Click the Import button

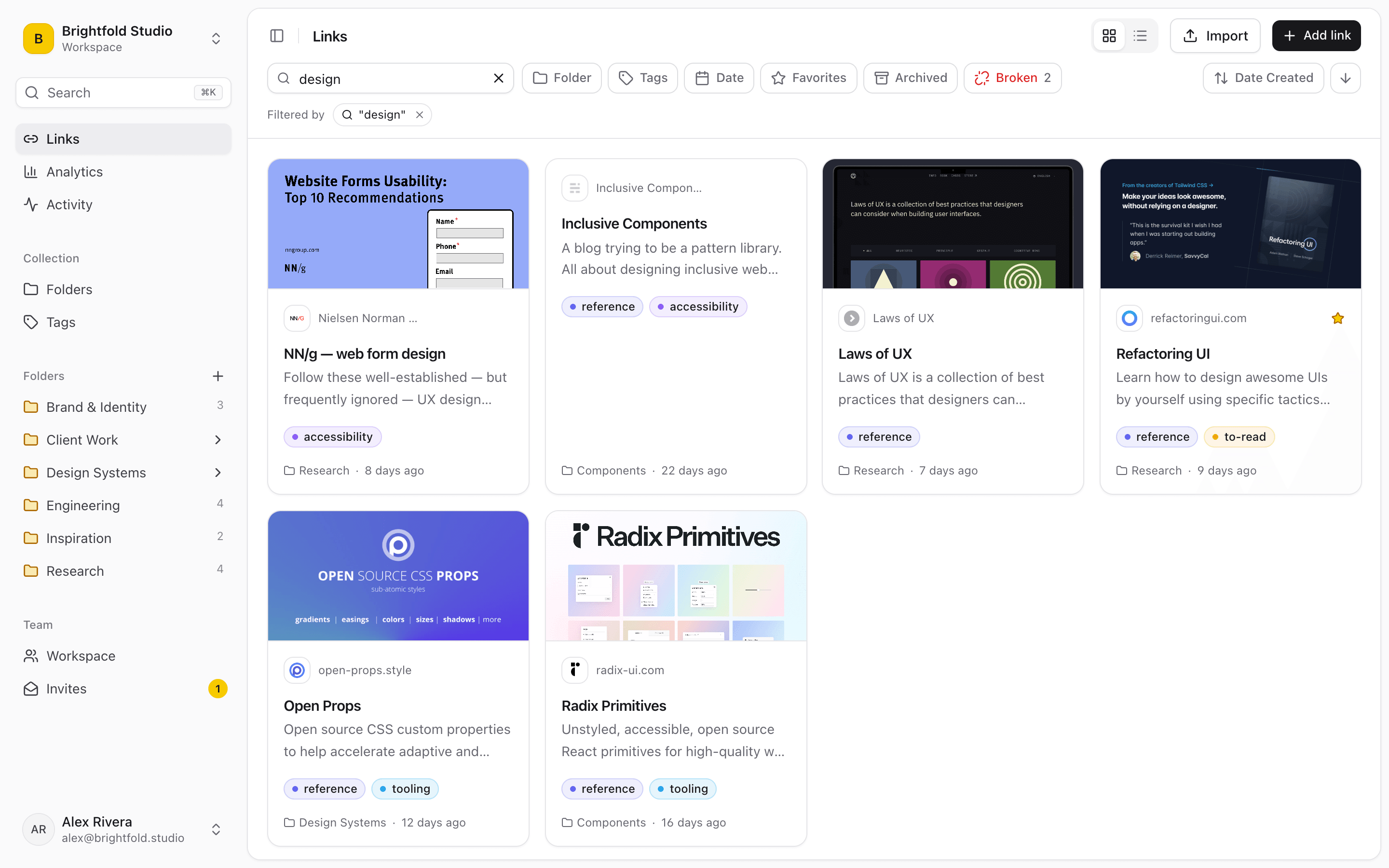(x=1215, y=36)
